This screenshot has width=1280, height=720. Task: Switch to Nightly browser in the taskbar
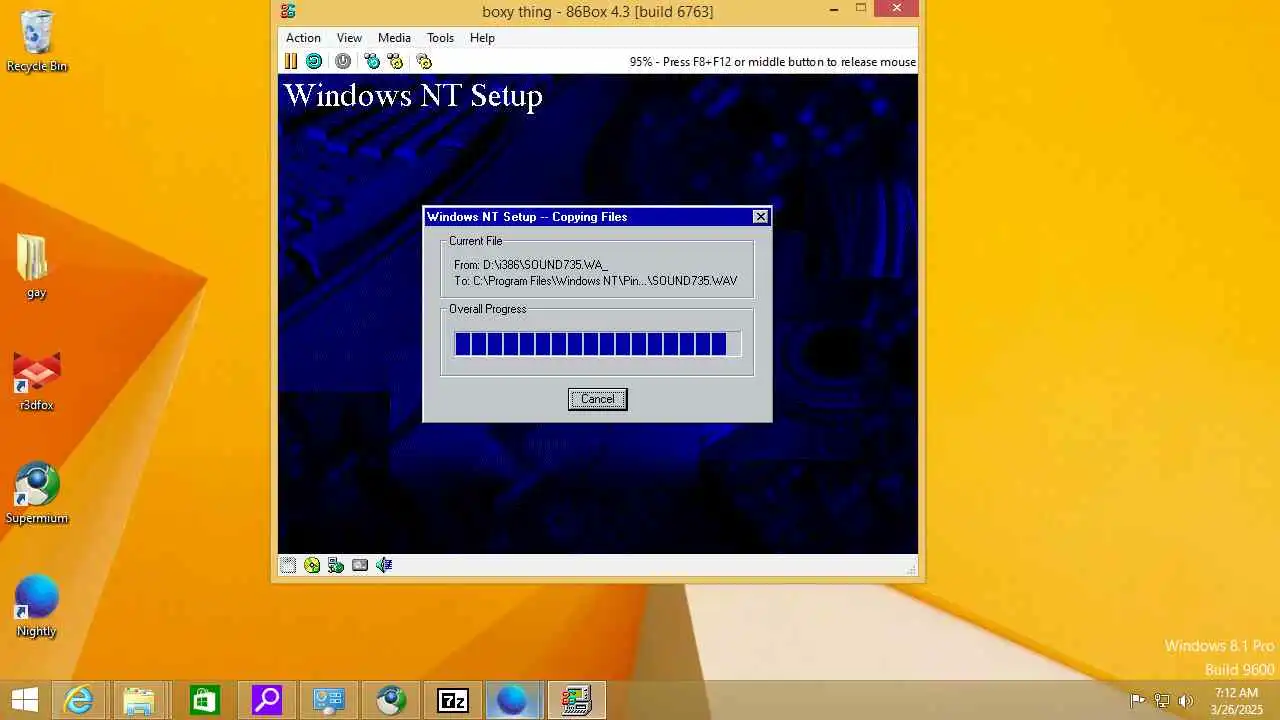pyautogui.click(x=514, y=700)
